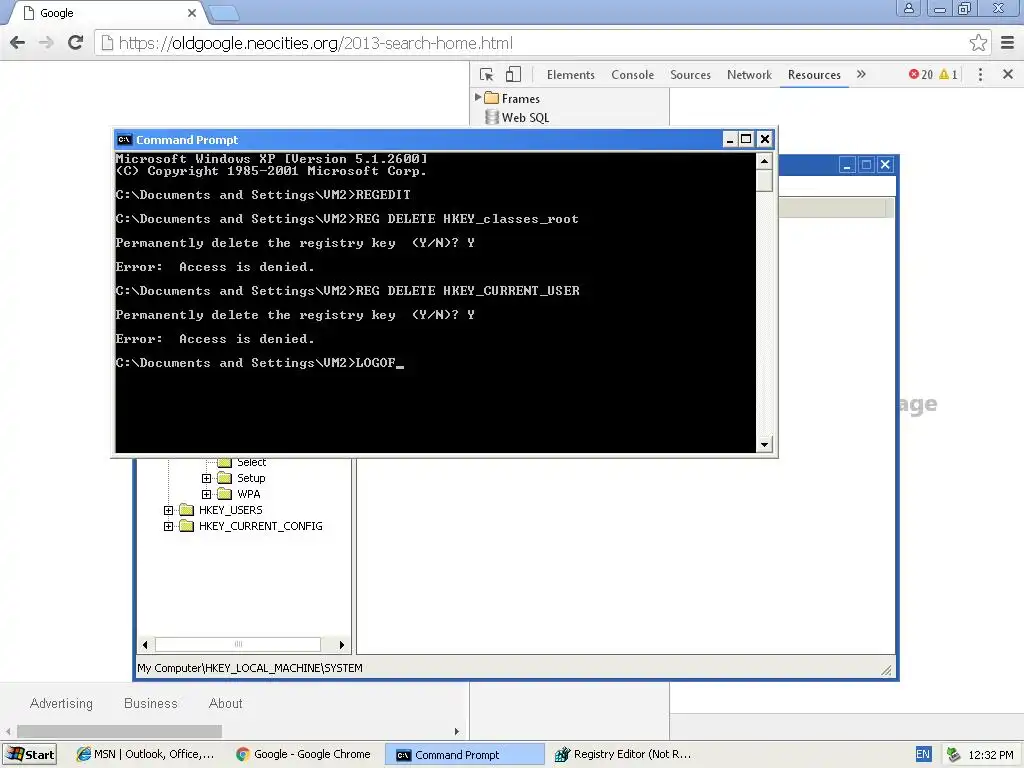The width and height of the screenshot is (1024, 768).
Task: Click the system tray network icon
Action: (x=953, y=754)
